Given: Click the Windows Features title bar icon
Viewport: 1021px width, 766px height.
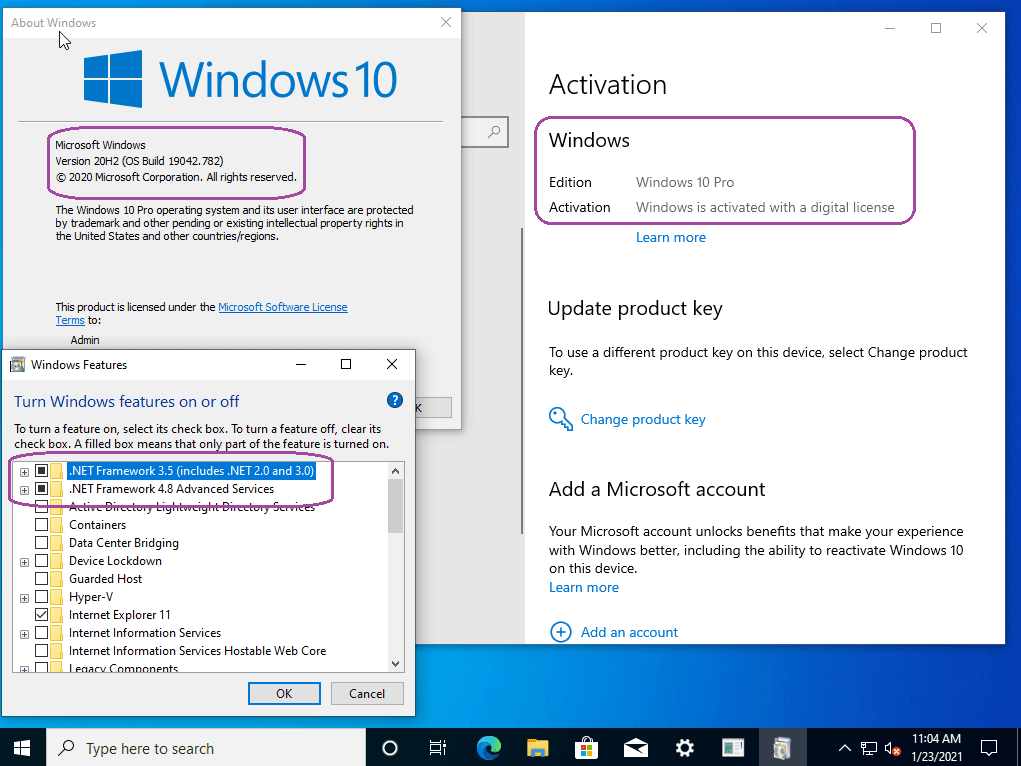Looking at the screenshot, I should pyautogui.click(x=18, y=364).
